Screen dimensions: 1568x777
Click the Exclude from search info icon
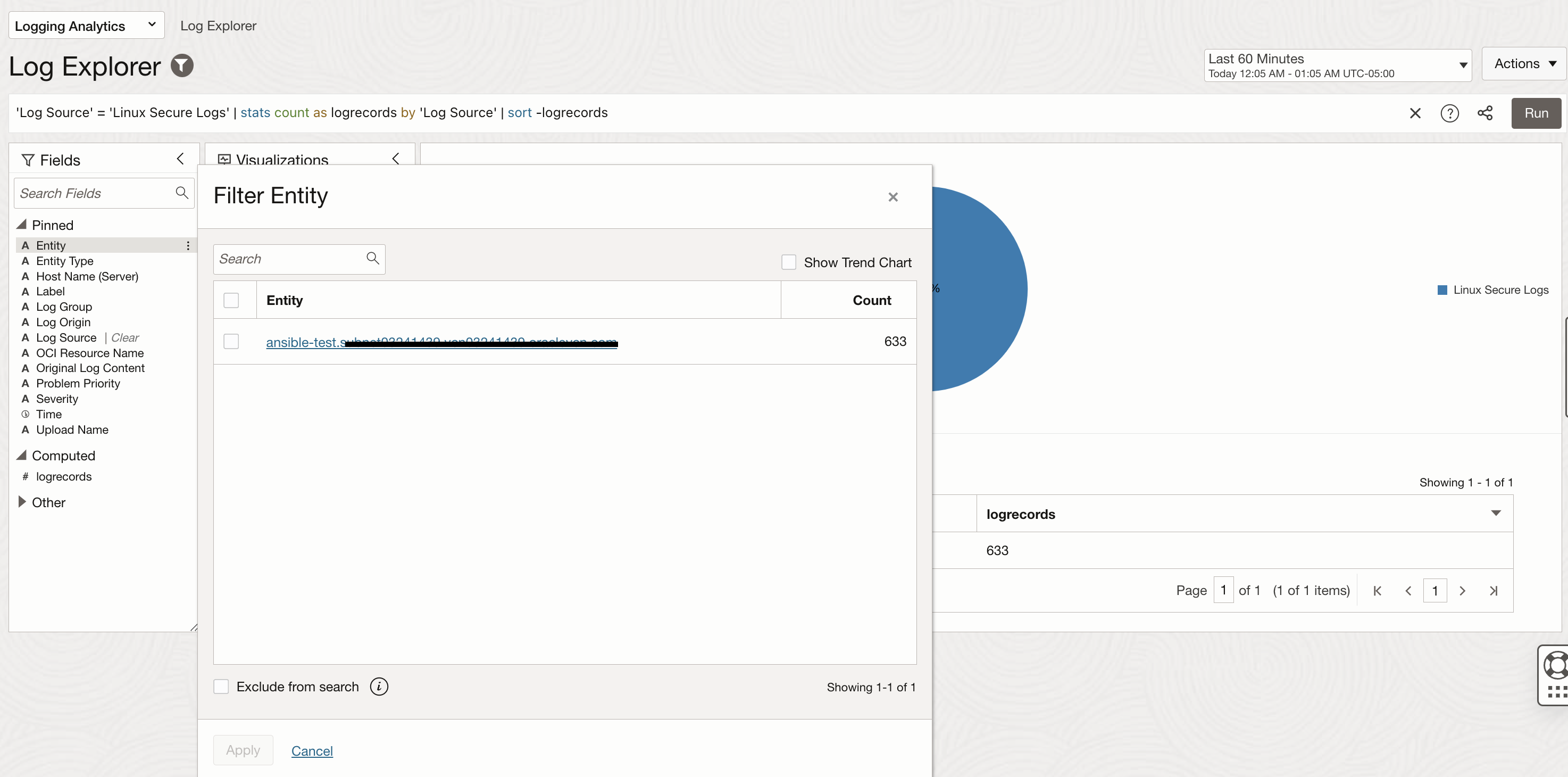(379, 687)
